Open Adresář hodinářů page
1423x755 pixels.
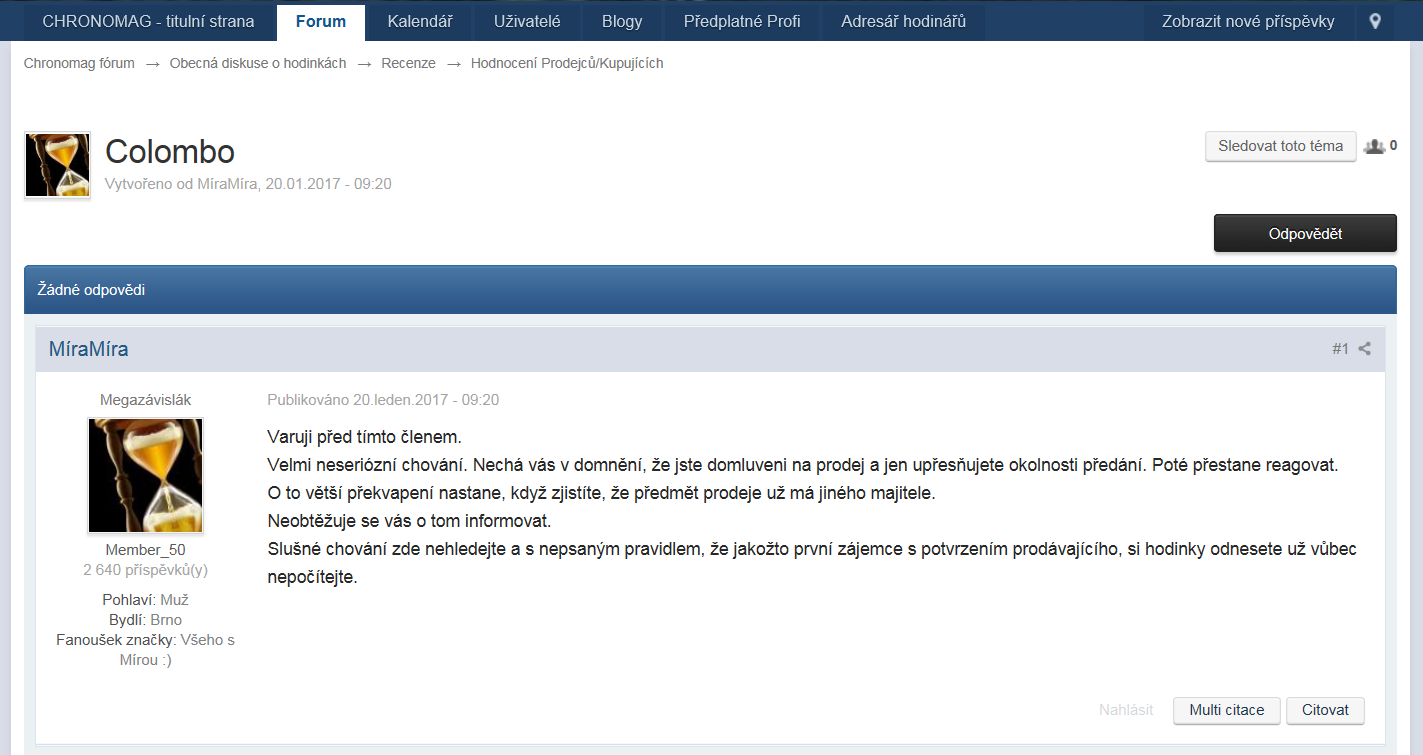tap(903, 21)
